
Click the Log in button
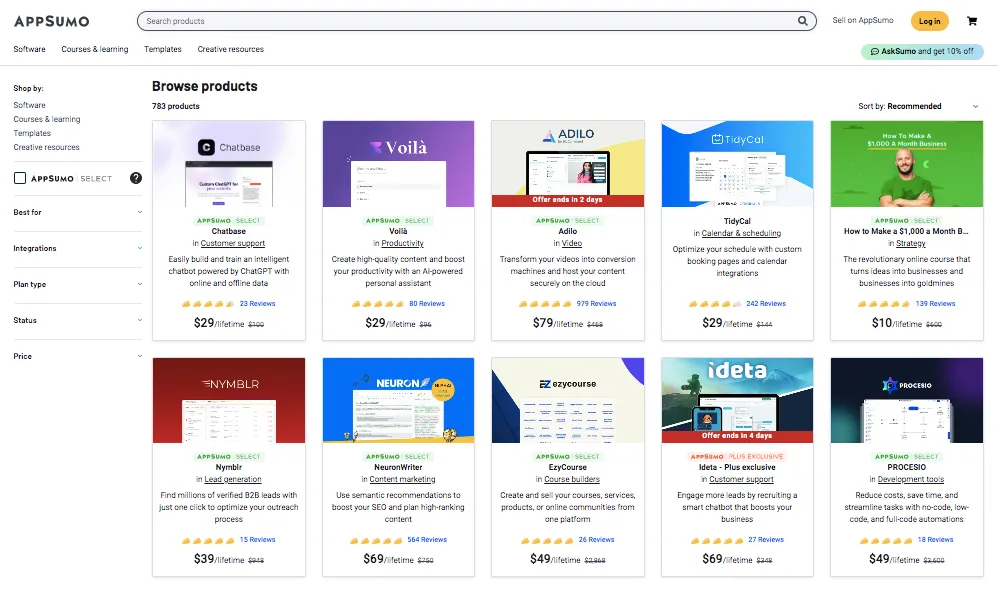(x=928, y=20)
